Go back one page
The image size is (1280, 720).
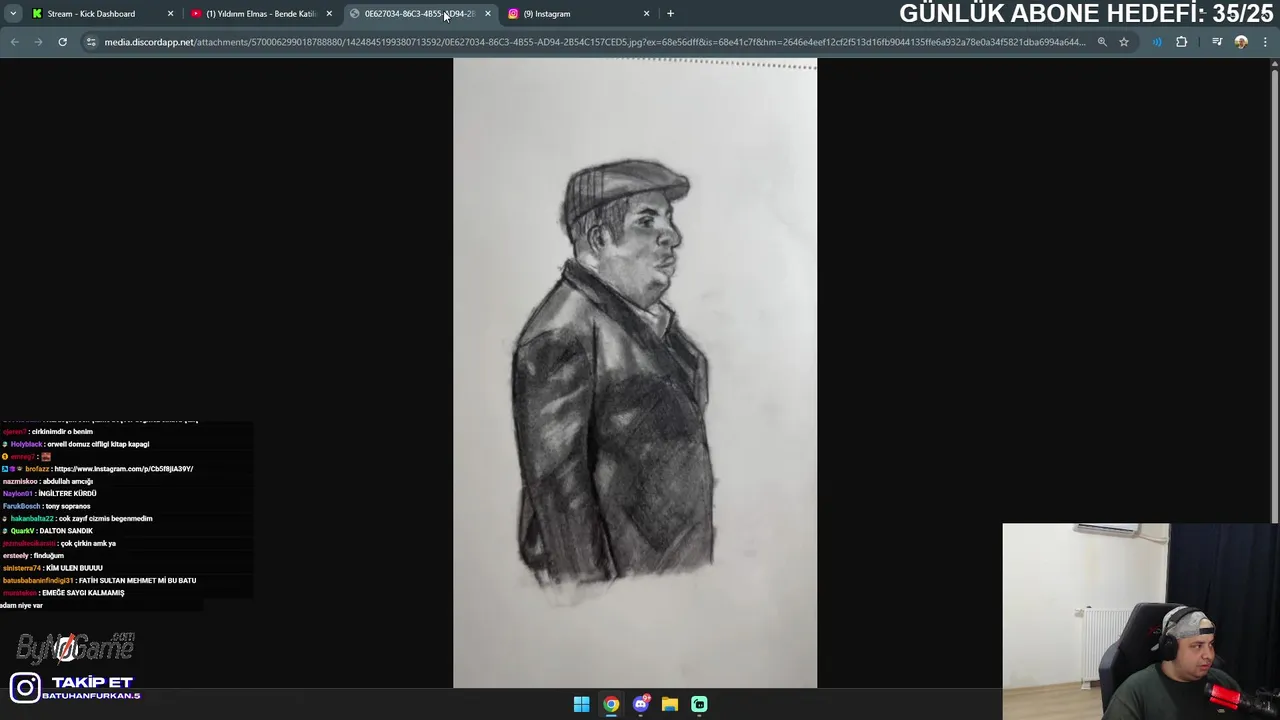pyautogui.click(x=14, y=42)
